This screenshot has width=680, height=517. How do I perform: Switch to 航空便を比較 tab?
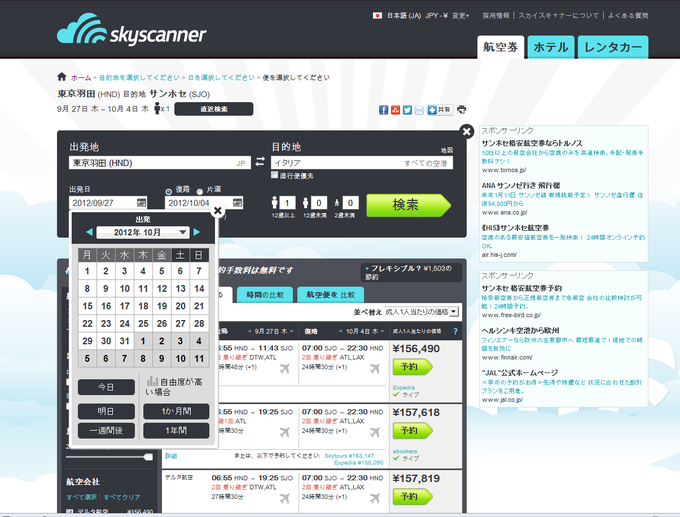pos(330,295)
